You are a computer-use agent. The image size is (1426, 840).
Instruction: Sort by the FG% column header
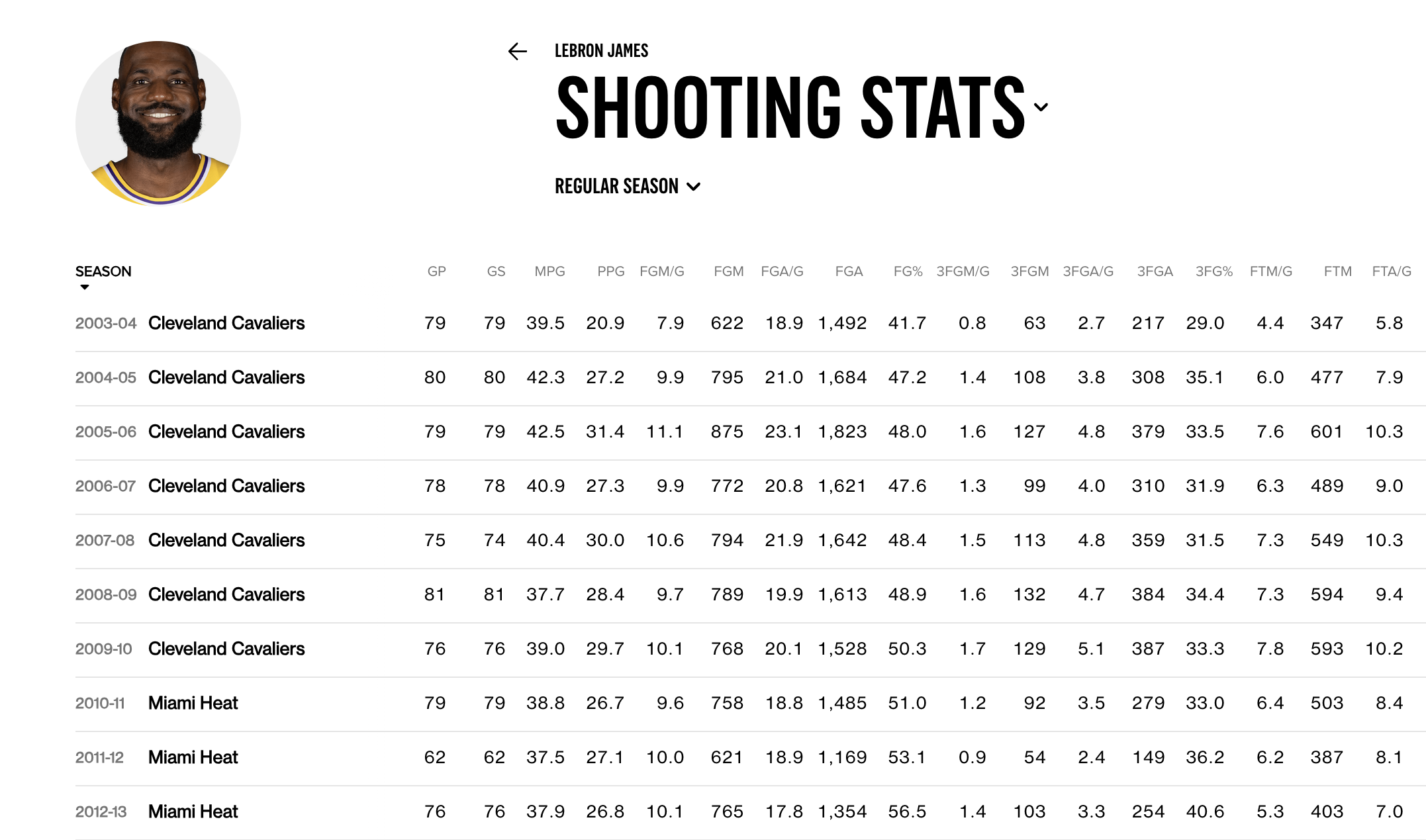pos(908,271)
